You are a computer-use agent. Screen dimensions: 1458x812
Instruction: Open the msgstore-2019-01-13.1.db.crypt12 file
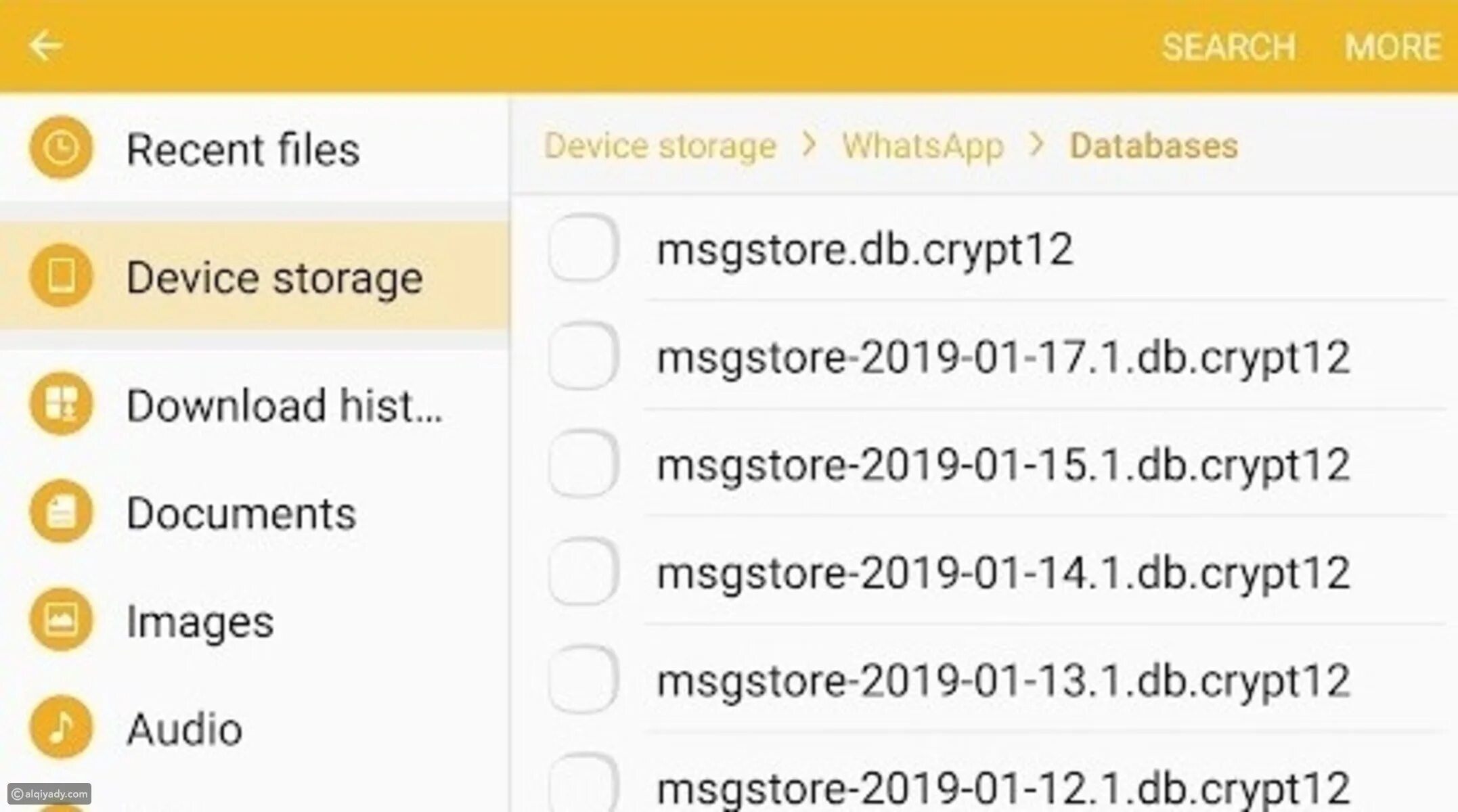(x=1002, y=681)
